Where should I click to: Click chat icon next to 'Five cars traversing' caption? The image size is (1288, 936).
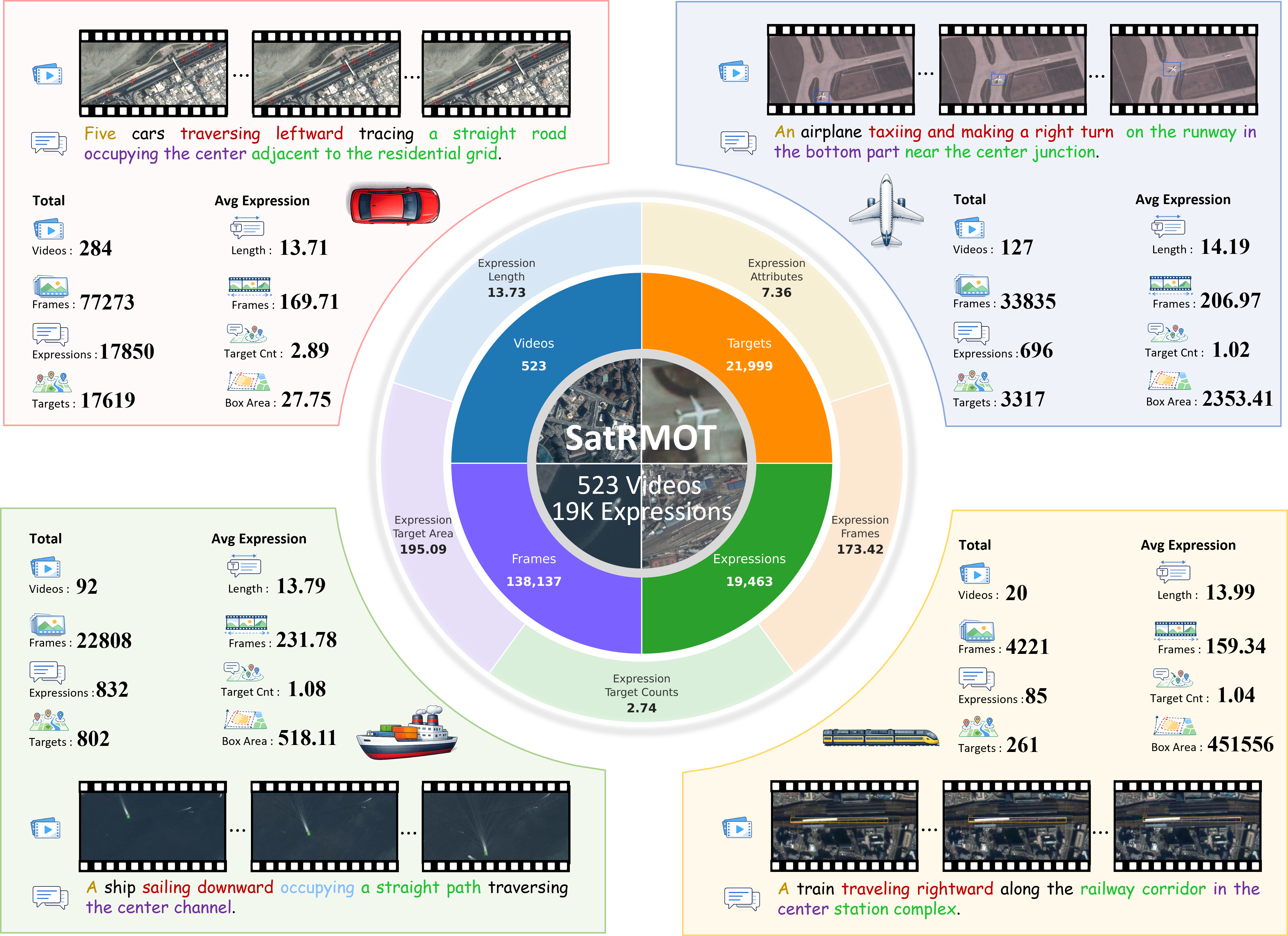point(49,144)
